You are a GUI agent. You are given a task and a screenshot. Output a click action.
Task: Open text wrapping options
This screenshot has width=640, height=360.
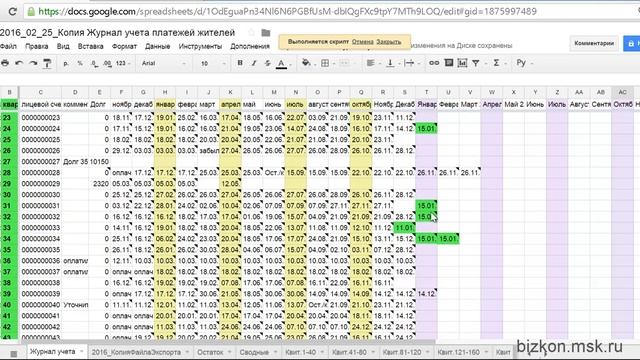[409, 63]
